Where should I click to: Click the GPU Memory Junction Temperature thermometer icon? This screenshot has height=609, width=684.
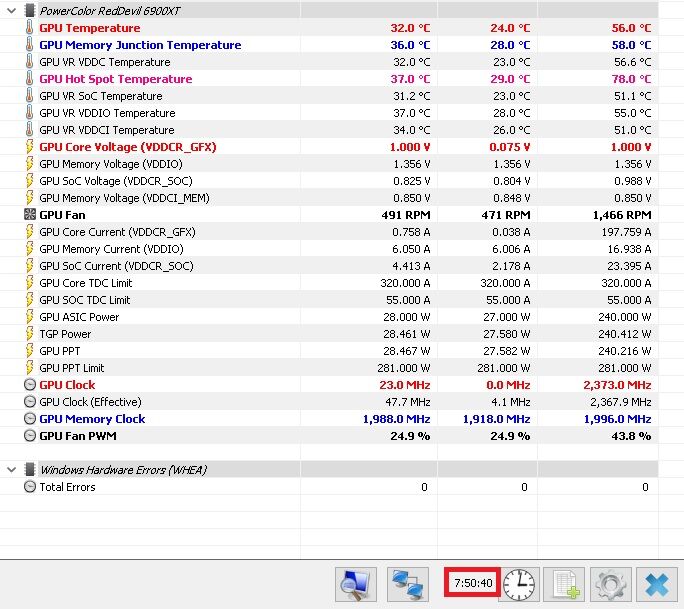point(29,44)
